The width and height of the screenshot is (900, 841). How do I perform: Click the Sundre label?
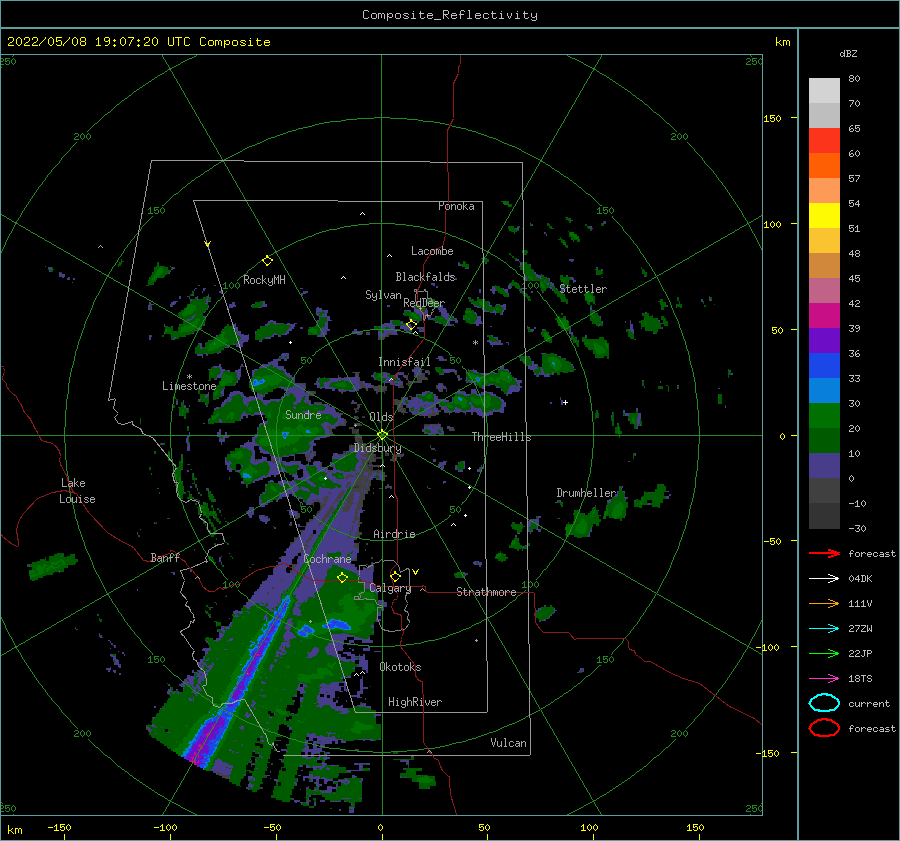pyautogui.click(x=303, y=414)
